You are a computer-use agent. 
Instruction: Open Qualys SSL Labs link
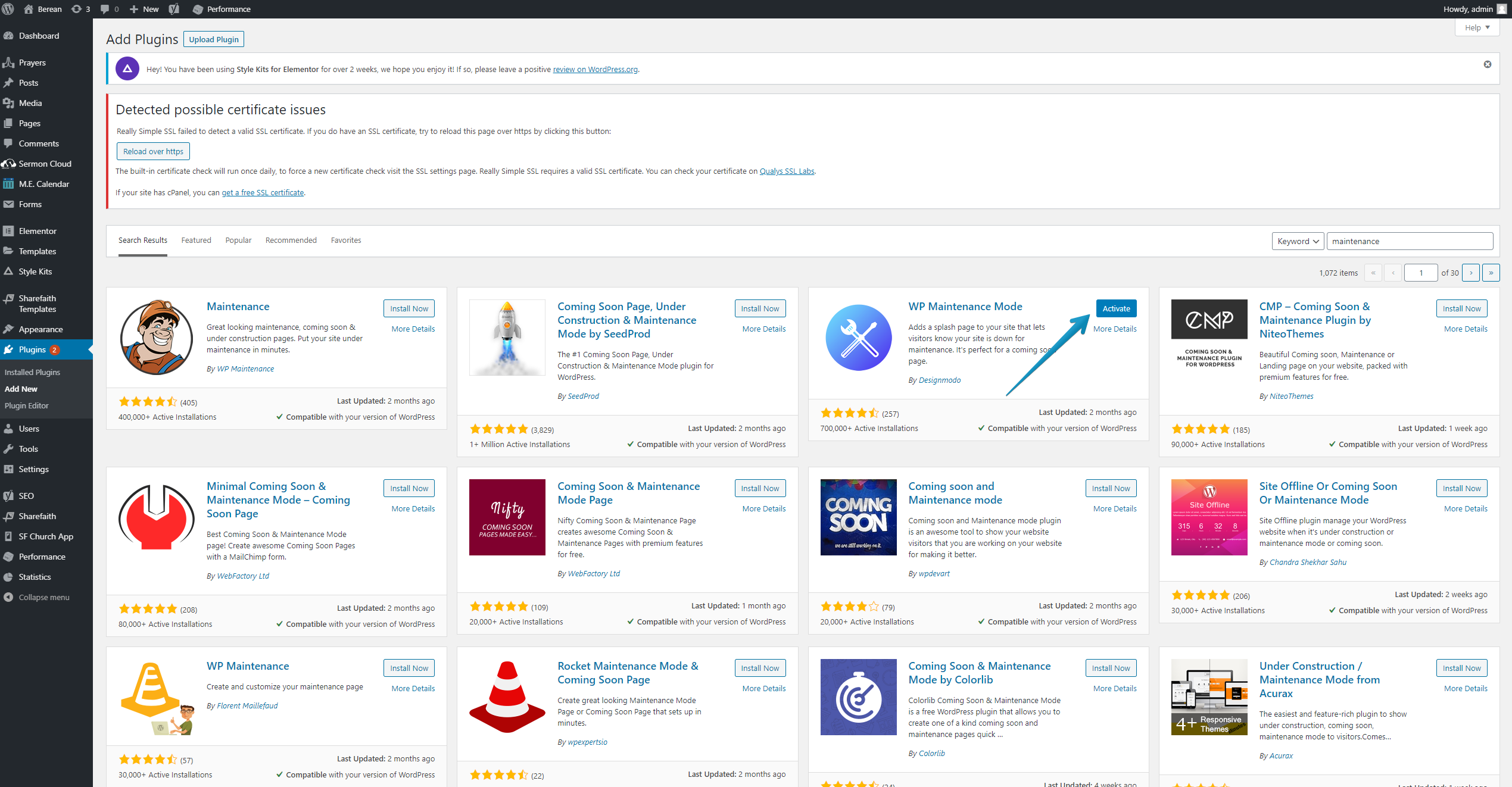(787, 171)
